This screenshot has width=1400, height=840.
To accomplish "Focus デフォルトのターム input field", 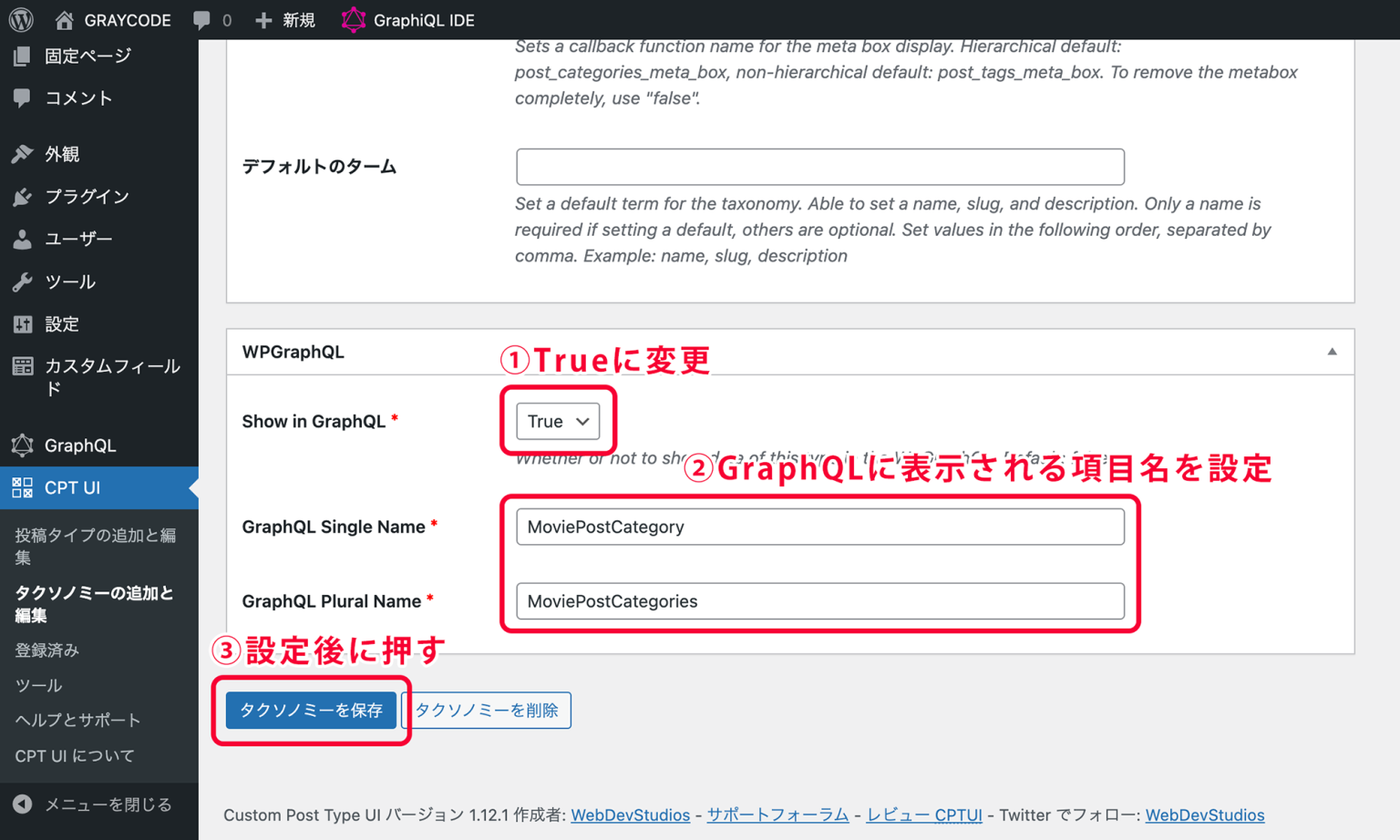I will click(x=820, y=167).
